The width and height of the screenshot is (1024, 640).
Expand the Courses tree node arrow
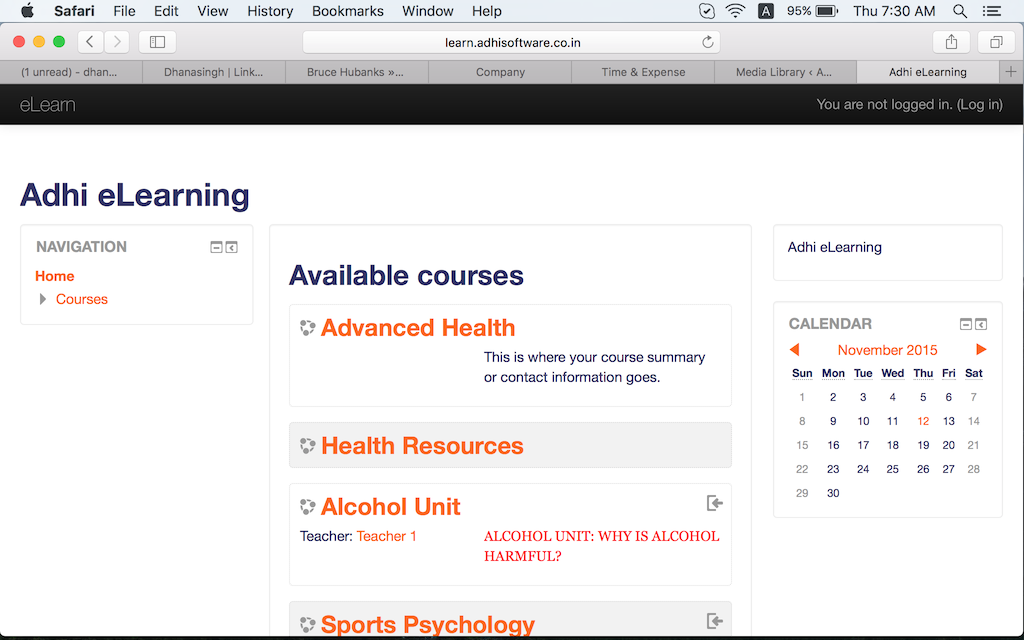click(x=42, y=299)
